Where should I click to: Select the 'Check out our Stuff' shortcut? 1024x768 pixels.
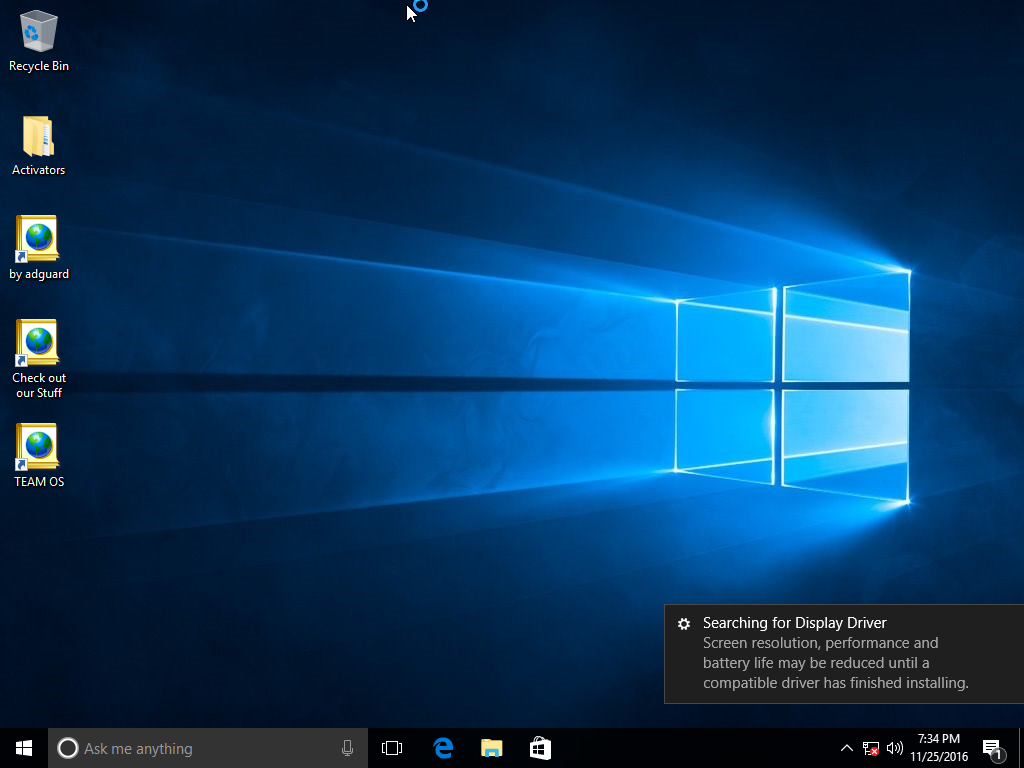coord(39,359)
